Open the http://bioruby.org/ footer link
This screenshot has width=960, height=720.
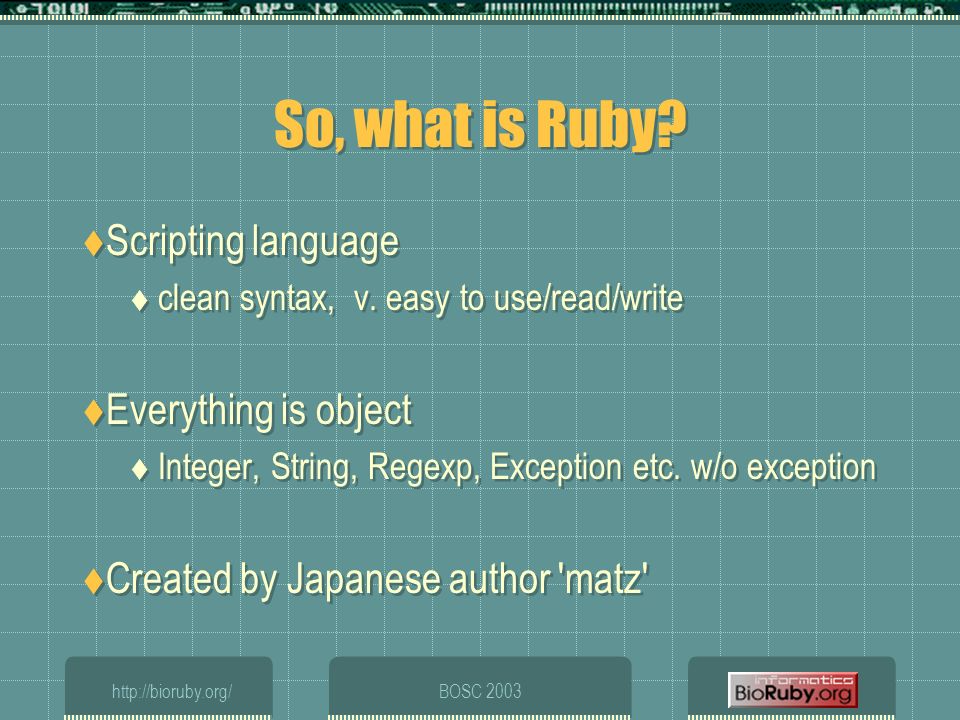point(171,692)
